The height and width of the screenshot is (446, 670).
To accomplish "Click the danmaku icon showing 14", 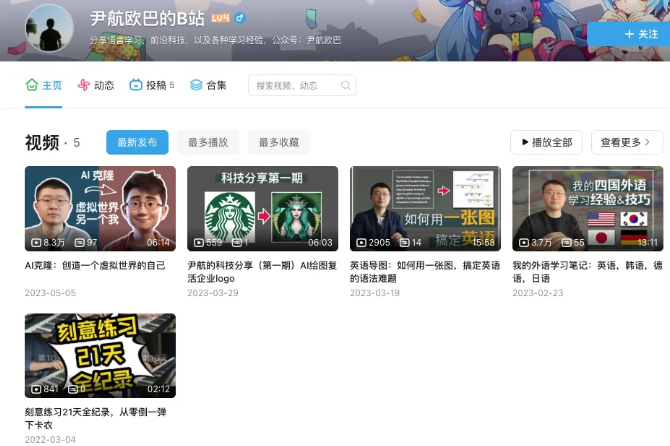I will [405, 243].
